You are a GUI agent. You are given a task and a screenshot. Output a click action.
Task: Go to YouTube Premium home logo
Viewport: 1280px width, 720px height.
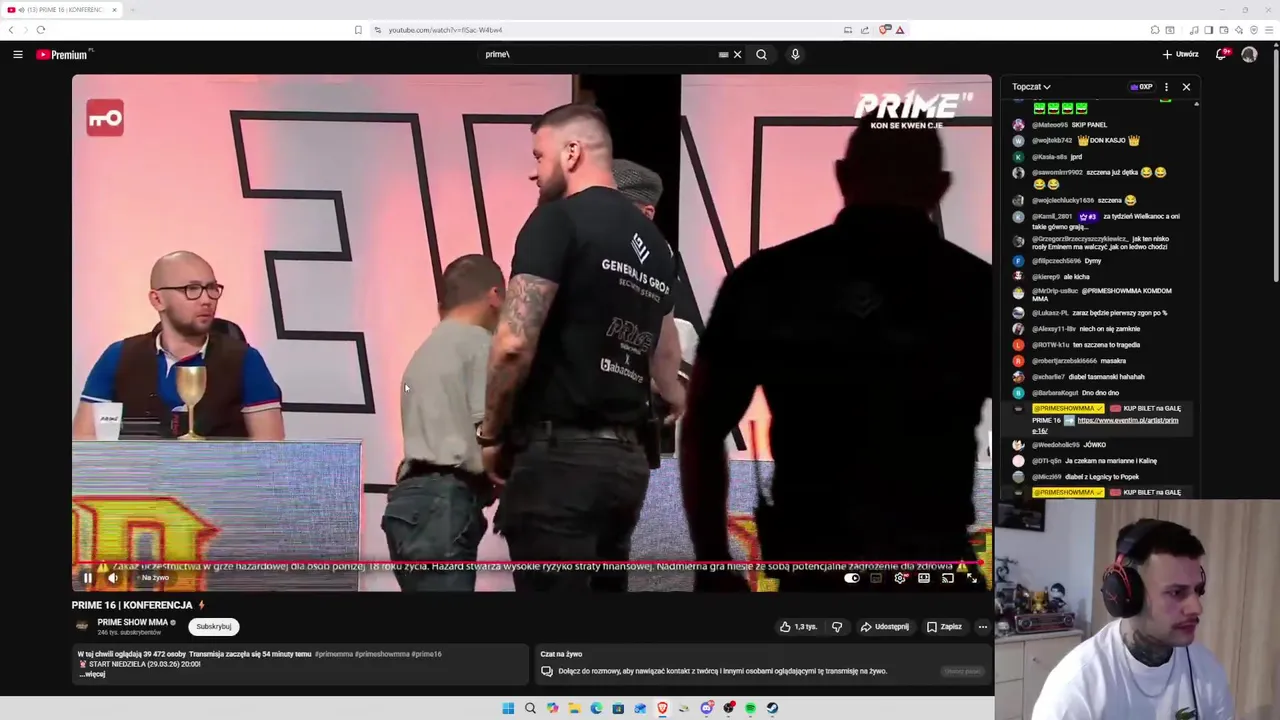tap(63, 54)
